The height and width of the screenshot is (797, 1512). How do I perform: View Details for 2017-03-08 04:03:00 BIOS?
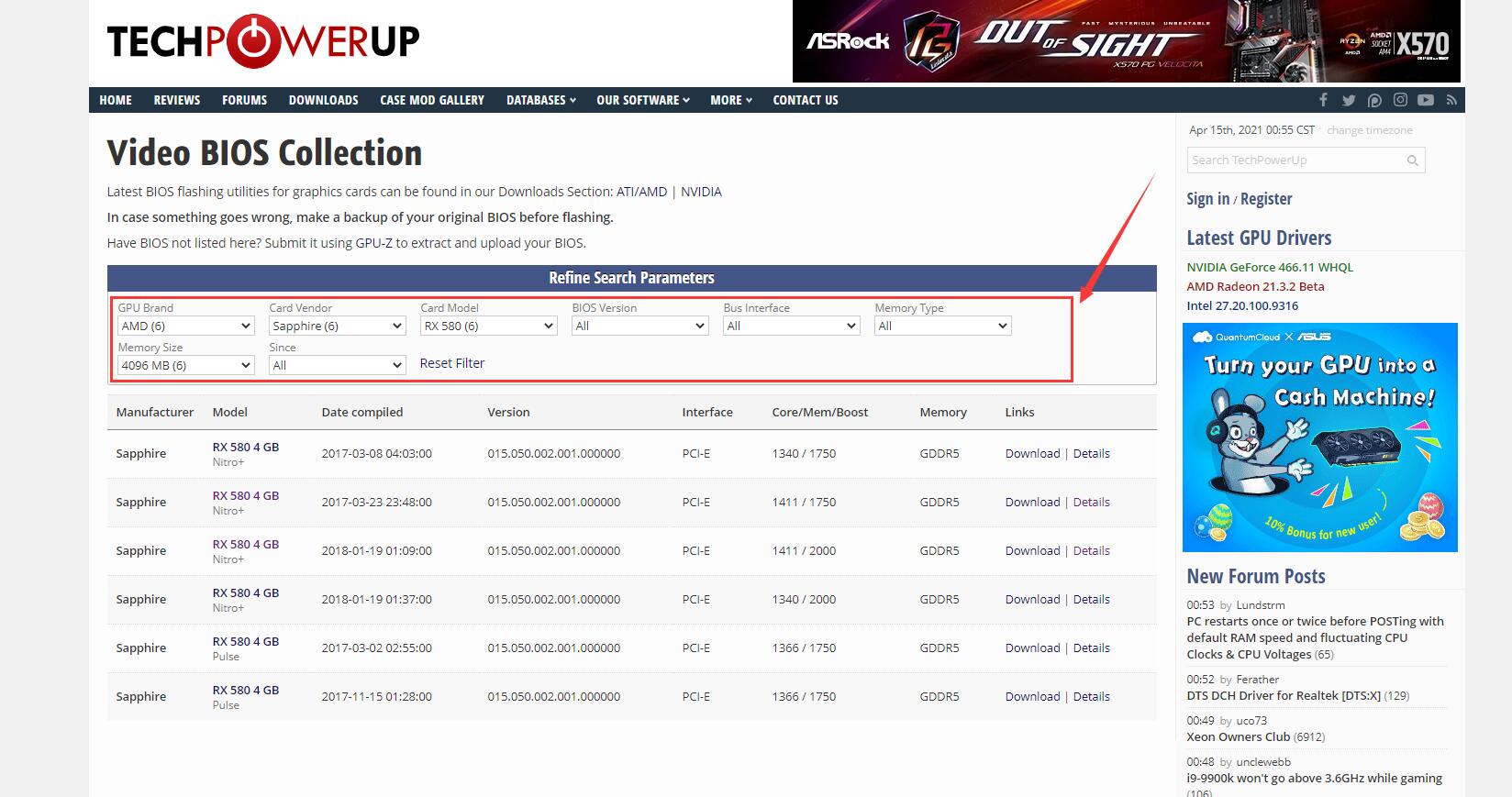click(x=1092, y=454)
